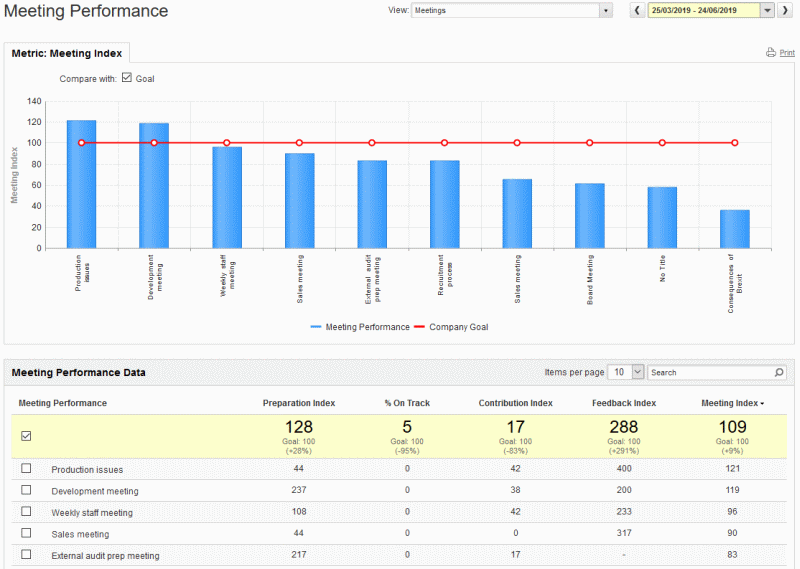Click the date range 25/03/2019 - 24/06/2019 field
Screen dimensions: 800x569
tap(704, 10)
